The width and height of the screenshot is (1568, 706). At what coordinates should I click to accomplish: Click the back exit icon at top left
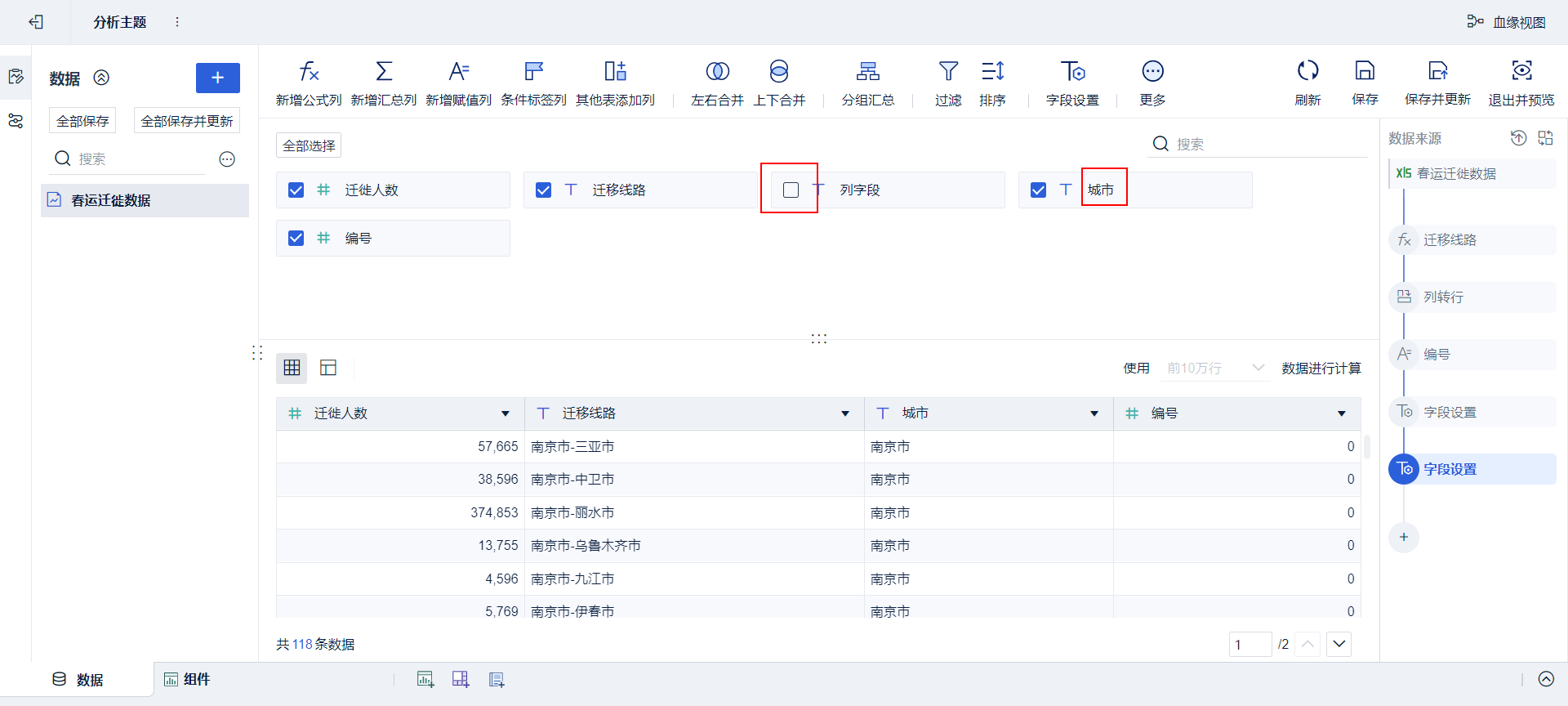coord(36,22)
